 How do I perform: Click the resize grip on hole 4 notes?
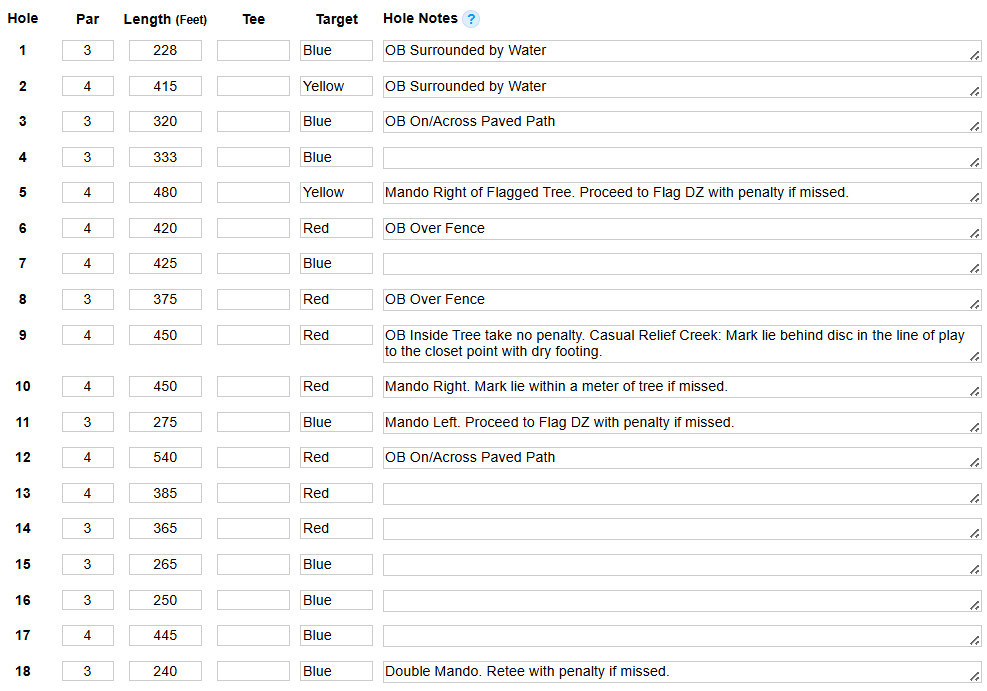(x=974, y=162)
